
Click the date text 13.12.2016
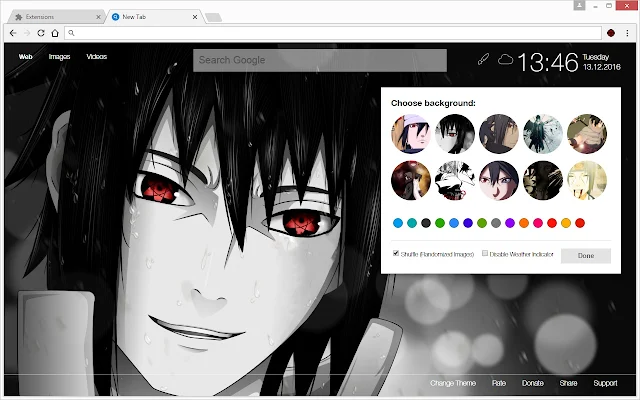click(602, 67)
